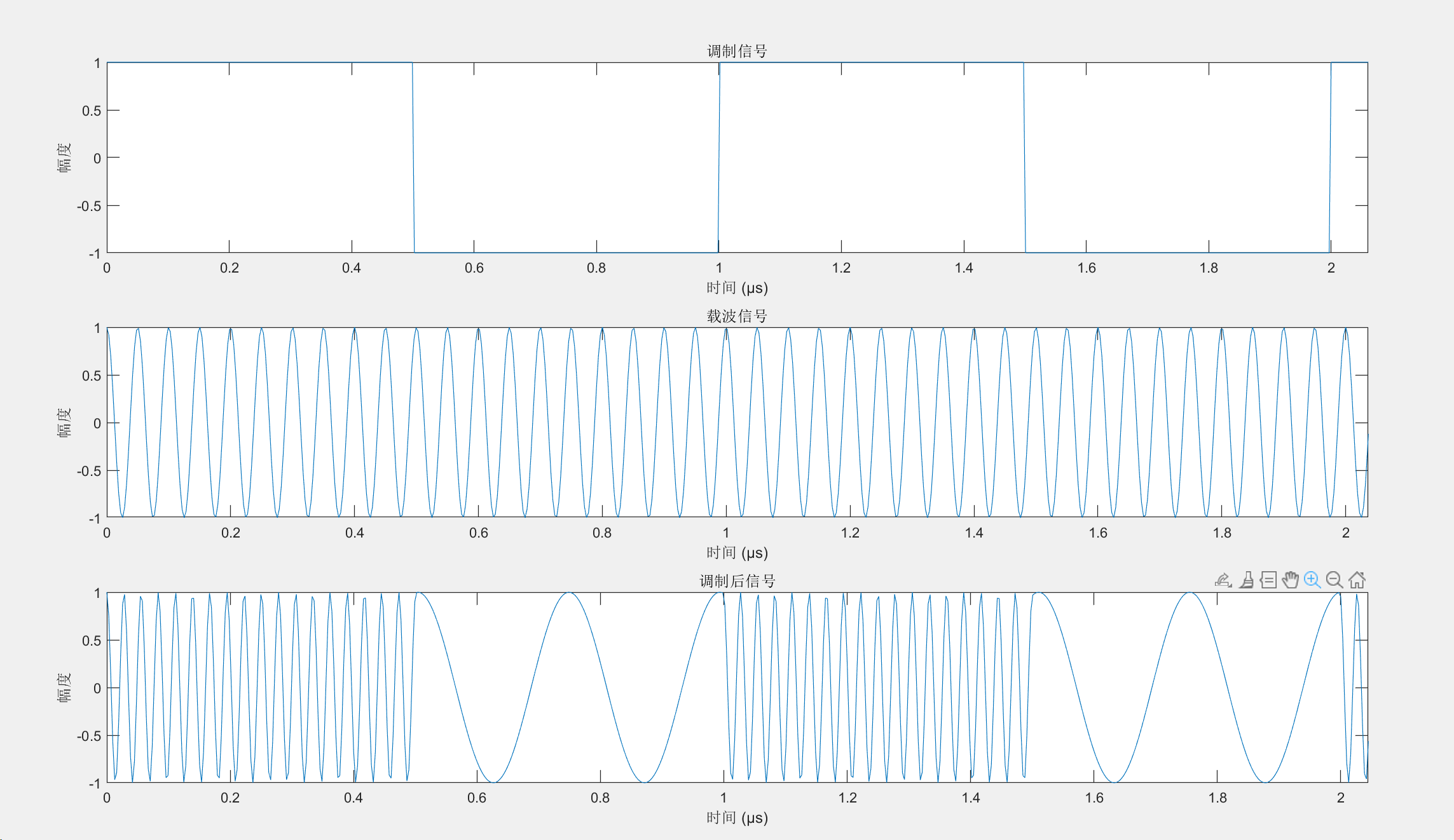Select the 调制后信号 plot title
The height and width of the screenshot is (840, 1454).
(x=737, y=581)
